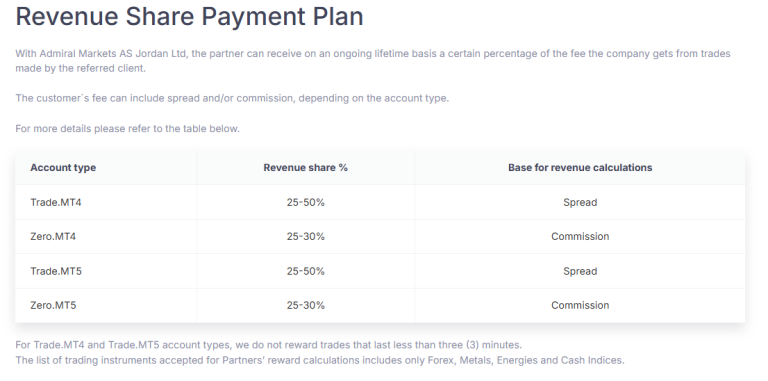Image resolution: width=768 pixels, height=381 pixels.
Task: Select the Revenue share % column header
Action: pos(306,167)
